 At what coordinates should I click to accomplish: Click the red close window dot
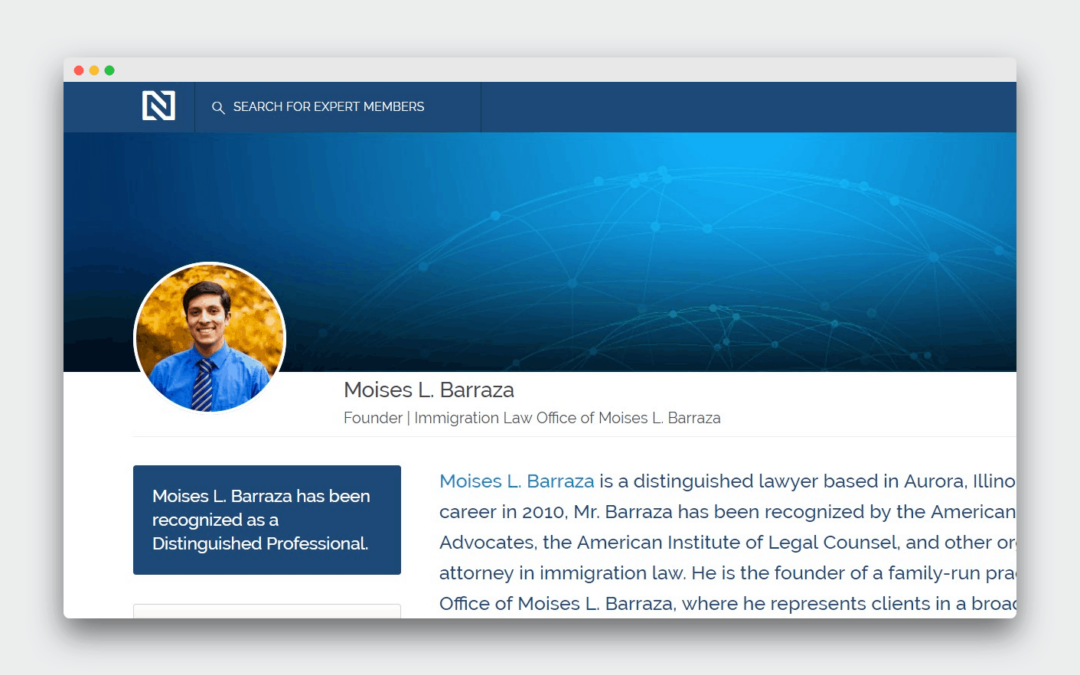coord(79,70)
